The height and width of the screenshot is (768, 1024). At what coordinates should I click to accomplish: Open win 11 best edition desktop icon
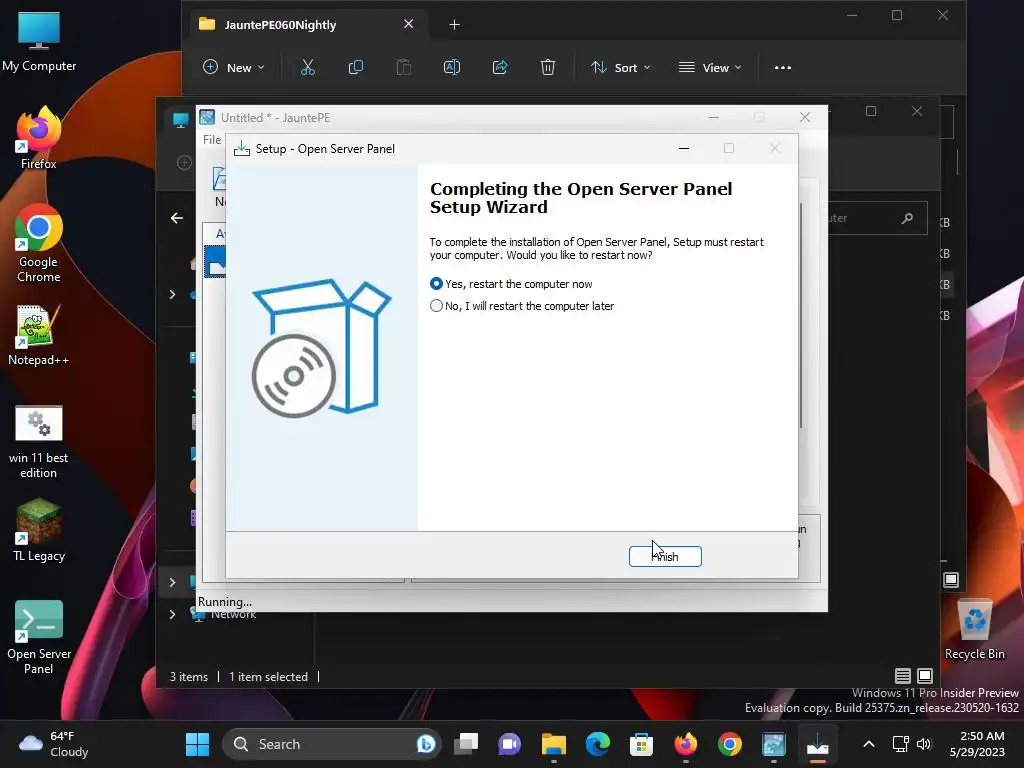(39, 442)
